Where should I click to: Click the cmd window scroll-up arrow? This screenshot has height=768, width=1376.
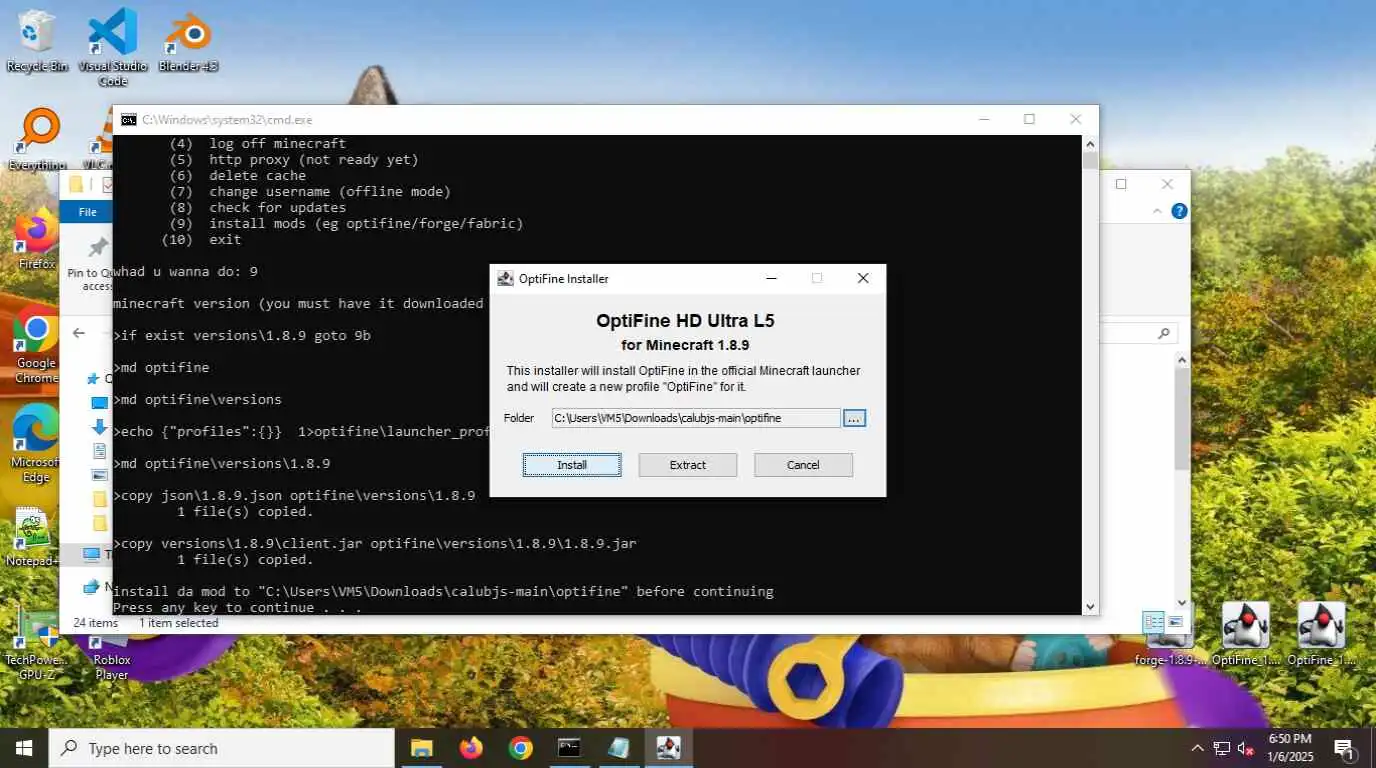click(1090, 144)
